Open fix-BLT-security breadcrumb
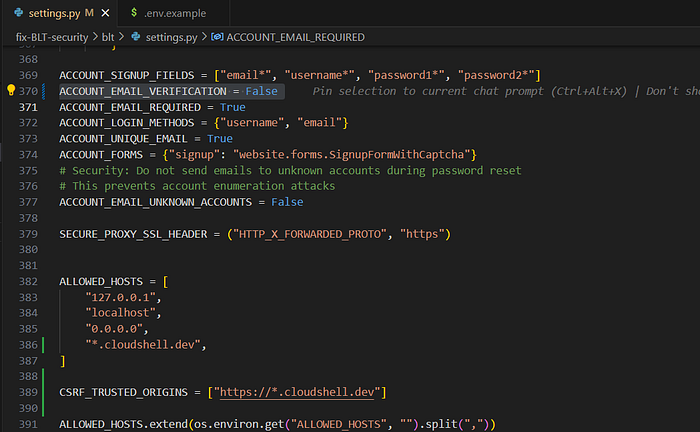This screenshot has height=432, width=700. [x=52, y=37]
